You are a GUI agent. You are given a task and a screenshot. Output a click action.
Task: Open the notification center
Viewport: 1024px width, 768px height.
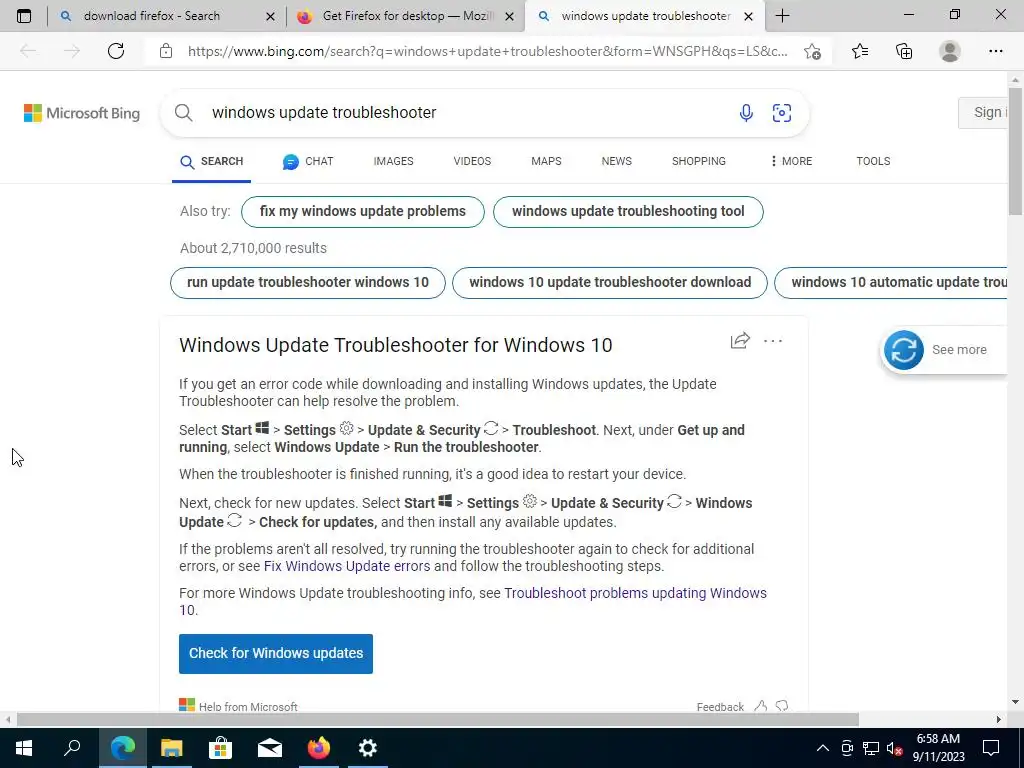click(991, 748)
